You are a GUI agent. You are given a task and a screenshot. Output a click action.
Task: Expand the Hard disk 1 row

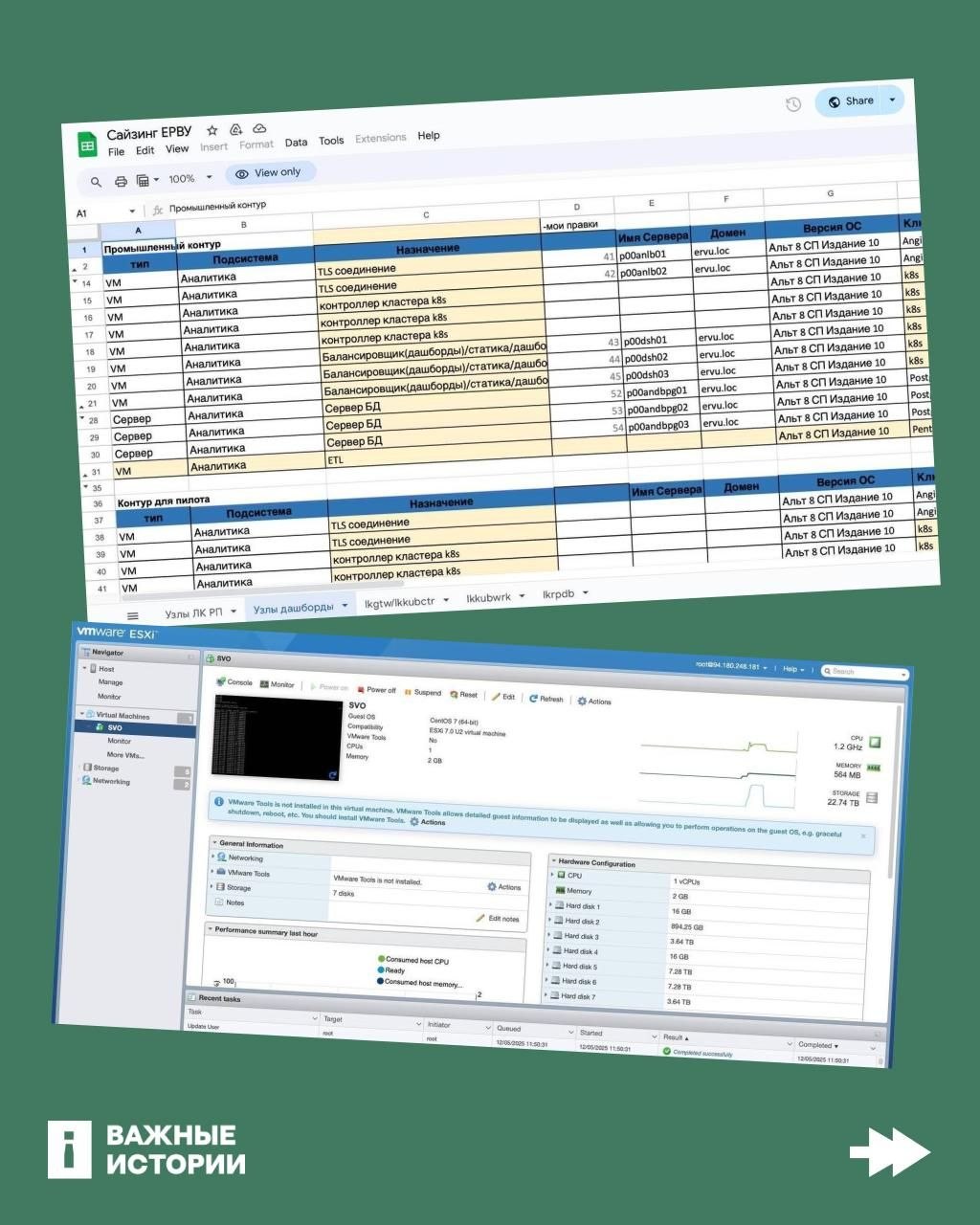pyautogui.click(x=551, y=904)
